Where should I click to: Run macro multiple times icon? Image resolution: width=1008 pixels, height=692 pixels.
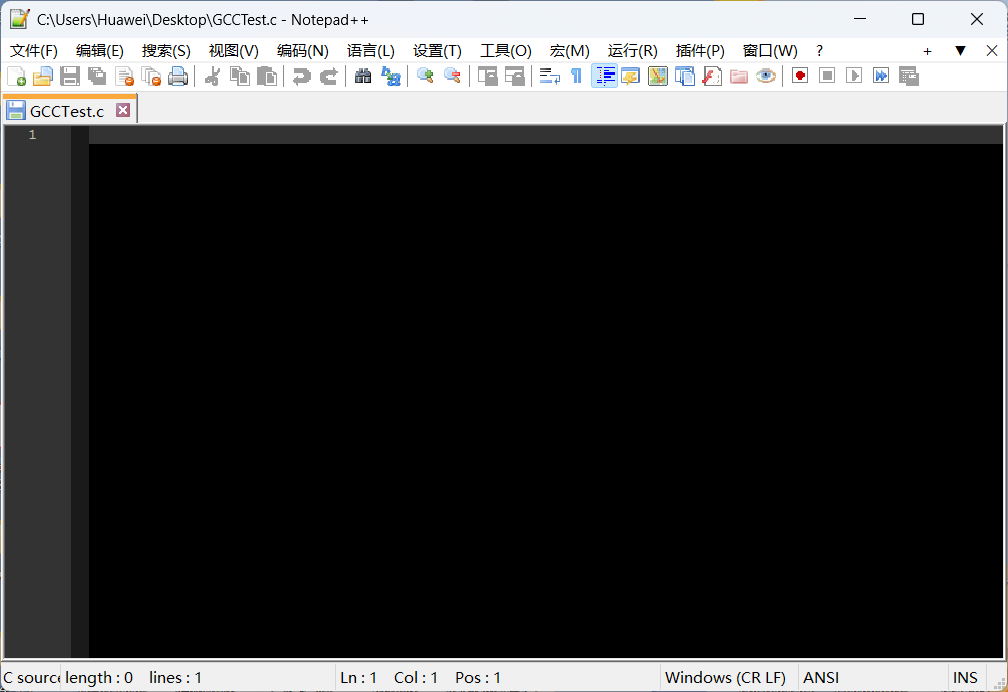tap(881, 76)
